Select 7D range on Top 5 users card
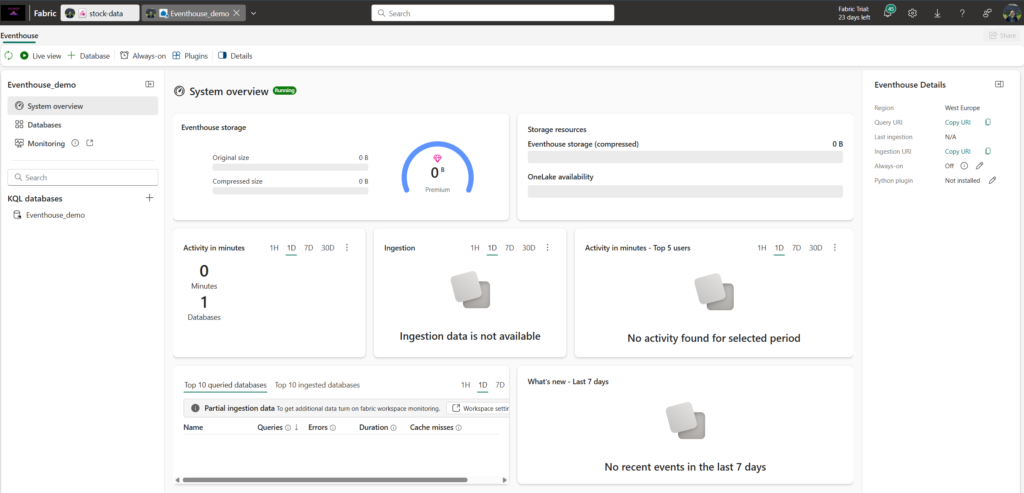Image resolution: width=1024 pixels, height=493 pixels. (796, 248)
